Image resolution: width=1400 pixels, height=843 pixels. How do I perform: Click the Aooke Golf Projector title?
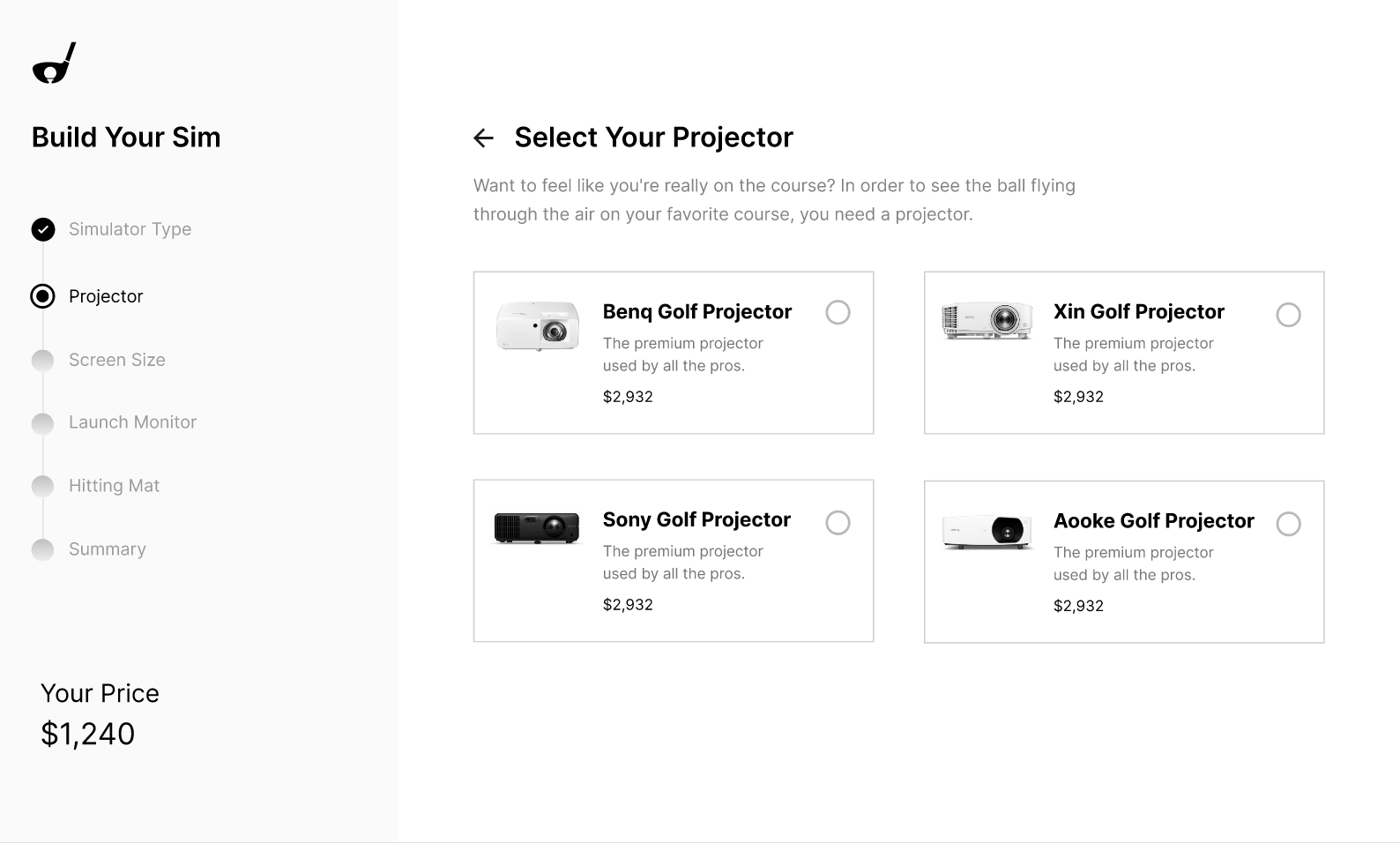click(x=1153, y=521)
